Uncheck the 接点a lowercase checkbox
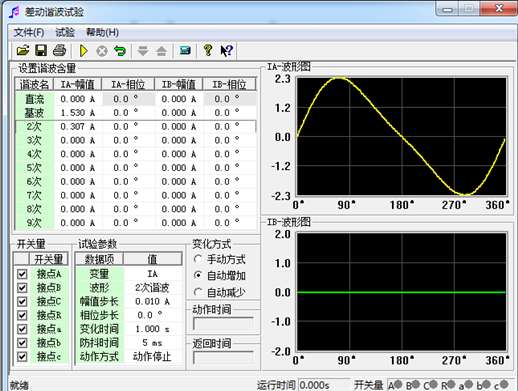 [22, 329]
